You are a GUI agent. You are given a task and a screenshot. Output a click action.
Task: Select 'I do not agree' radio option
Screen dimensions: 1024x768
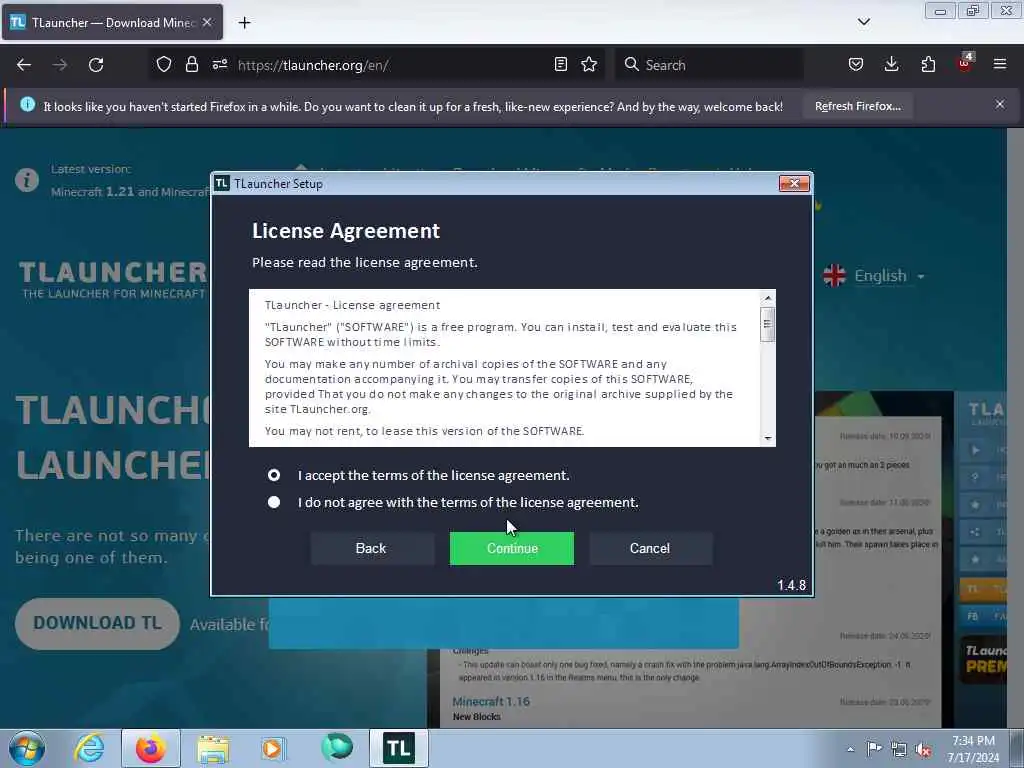(x=274, y=502)
